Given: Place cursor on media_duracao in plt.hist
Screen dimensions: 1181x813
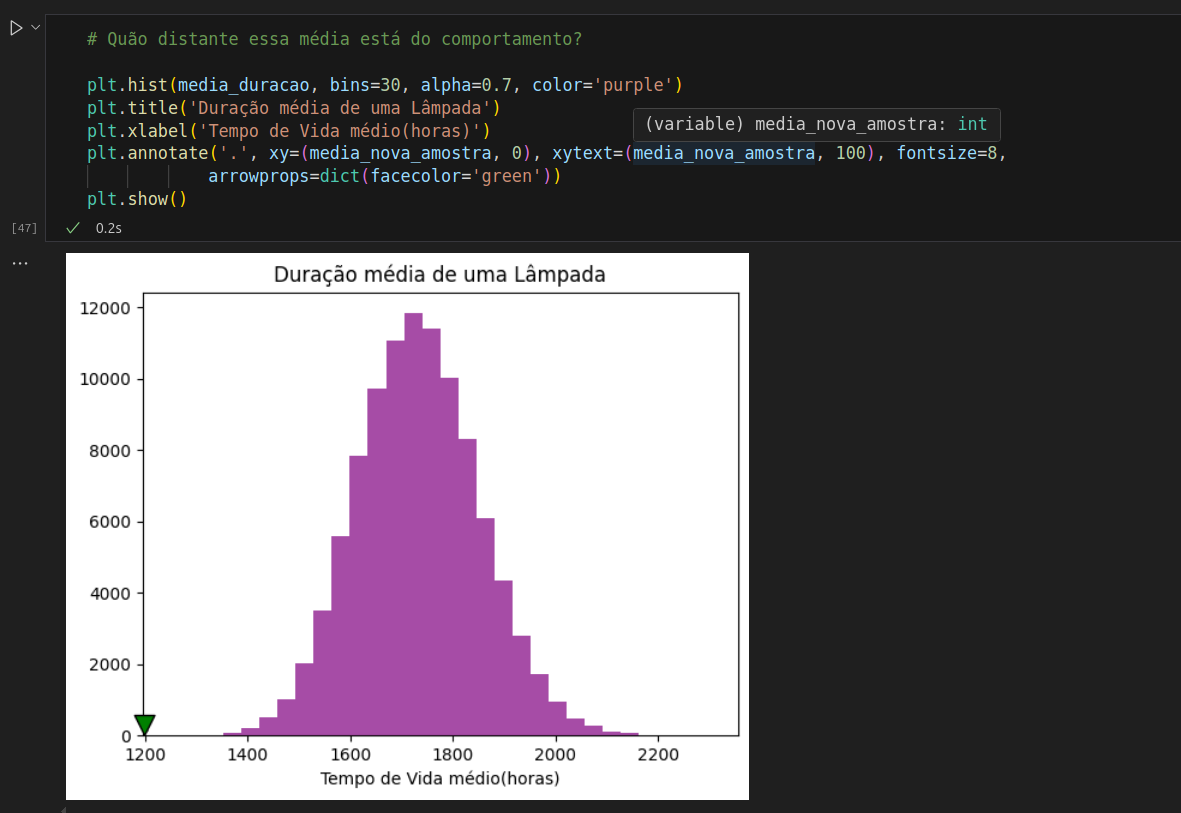Looking at the screenshot, I should click(x=243, y=85).
